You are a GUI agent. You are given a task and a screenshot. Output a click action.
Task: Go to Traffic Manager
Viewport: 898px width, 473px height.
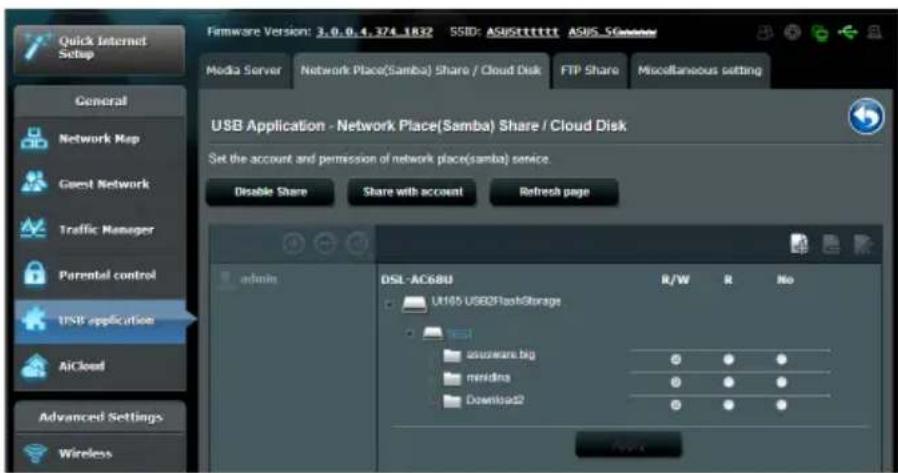(x=99, y=230)
